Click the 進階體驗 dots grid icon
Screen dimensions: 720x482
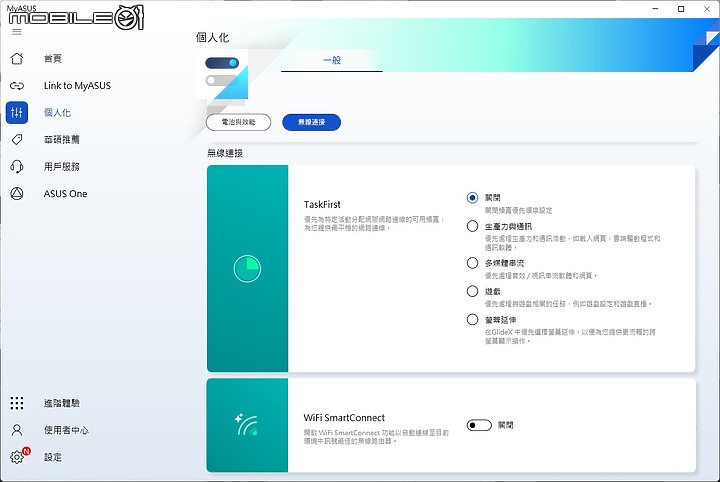pos(17,403)
